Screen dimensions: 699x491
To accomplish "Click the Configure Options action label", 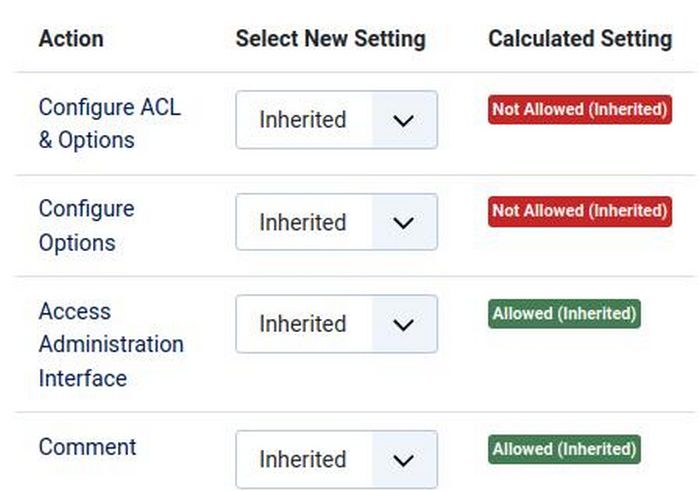I will 86,225.
